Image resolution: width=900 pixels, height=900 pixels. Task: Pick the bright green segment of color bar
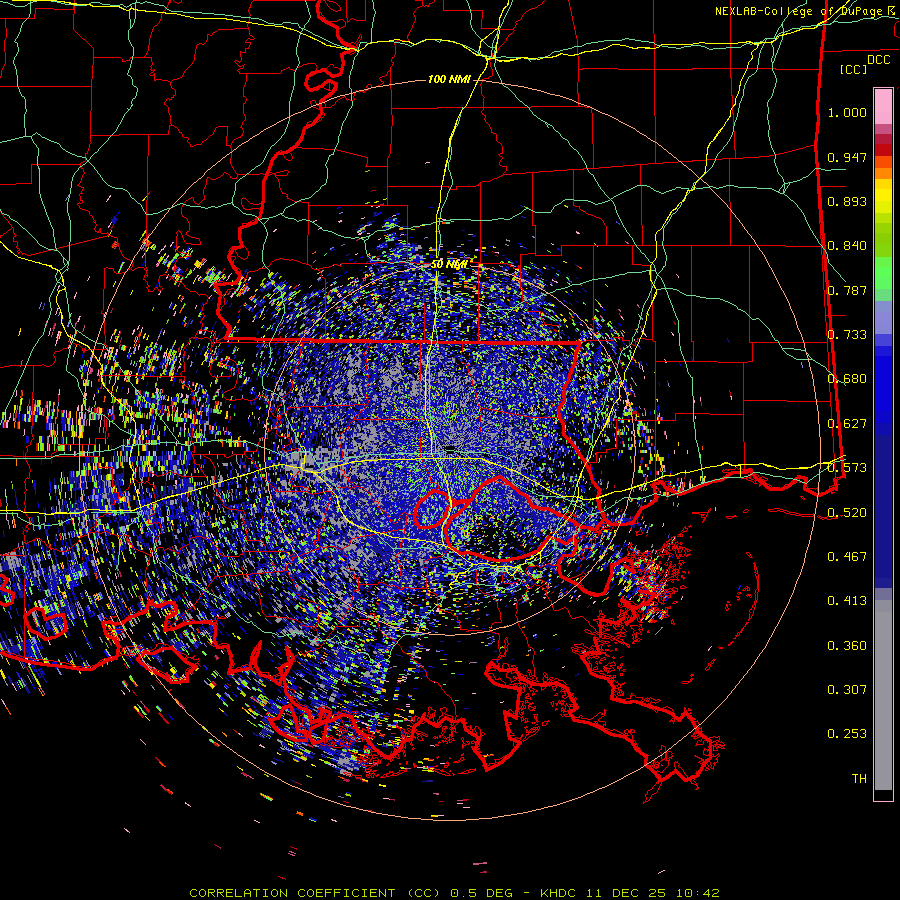tap(883, 273)
